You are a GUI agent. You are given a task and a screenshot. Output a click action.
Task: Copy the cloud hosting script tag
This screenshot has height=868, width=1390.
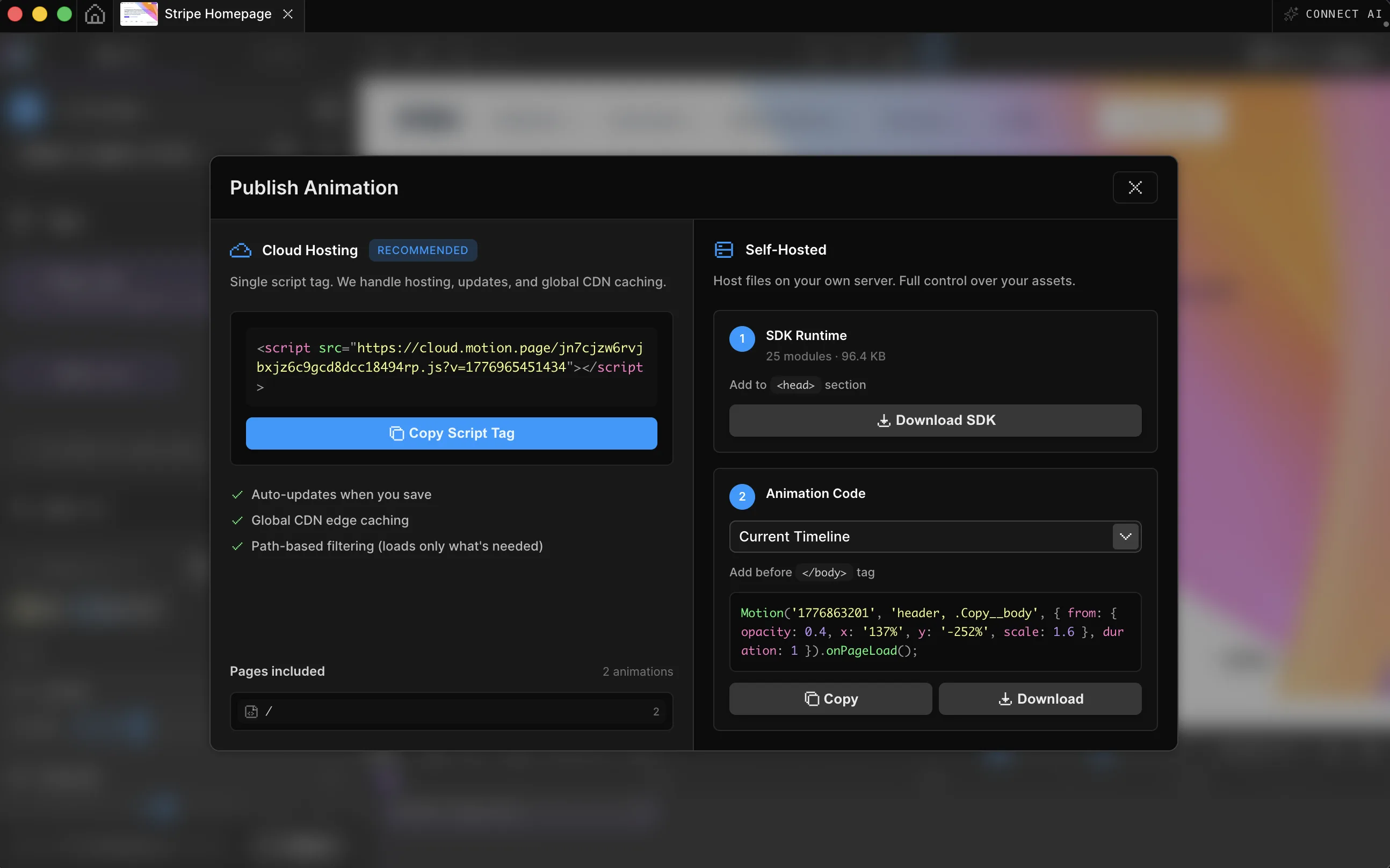pos(451,433)
